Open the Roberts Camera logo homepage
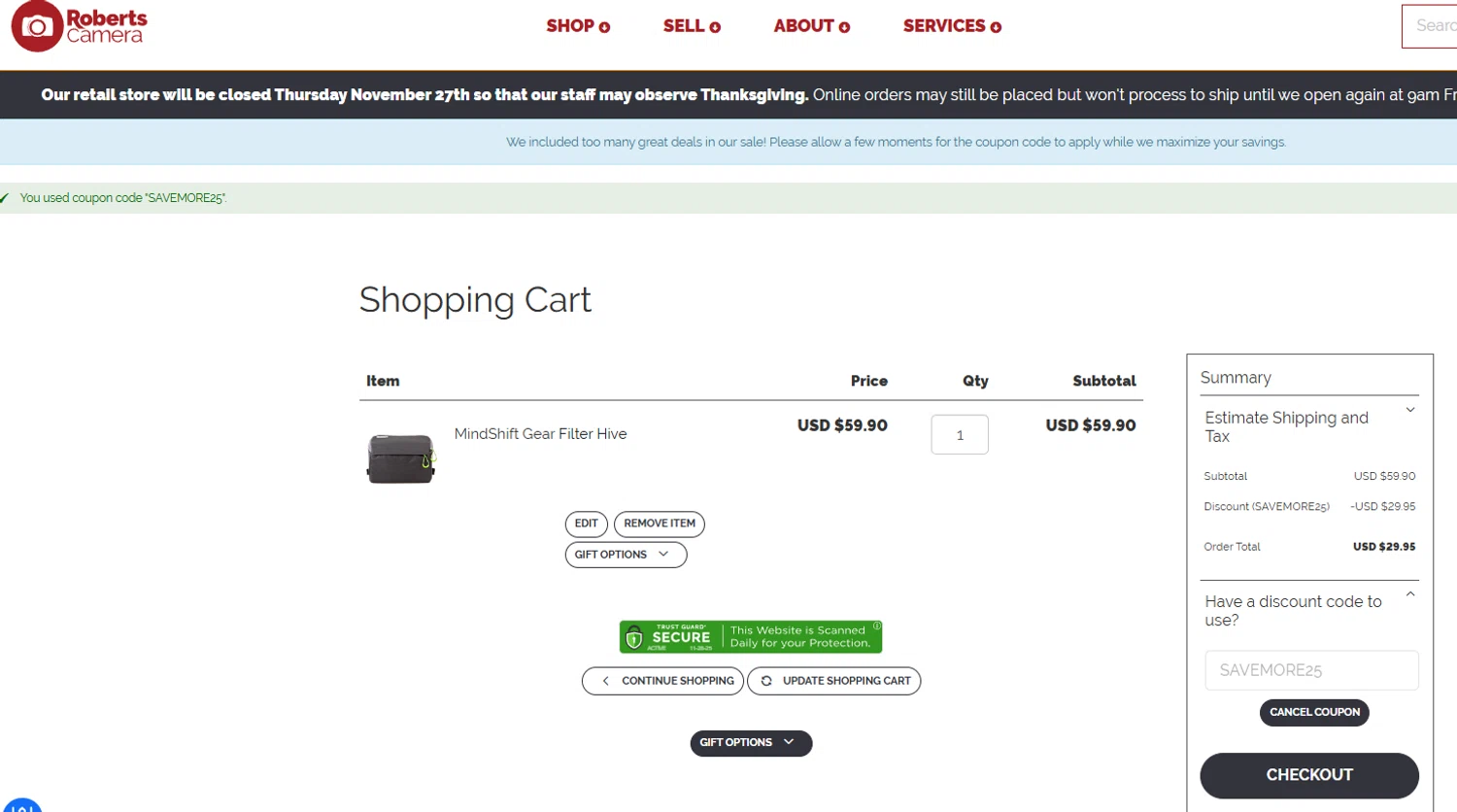 coord(80,26)
